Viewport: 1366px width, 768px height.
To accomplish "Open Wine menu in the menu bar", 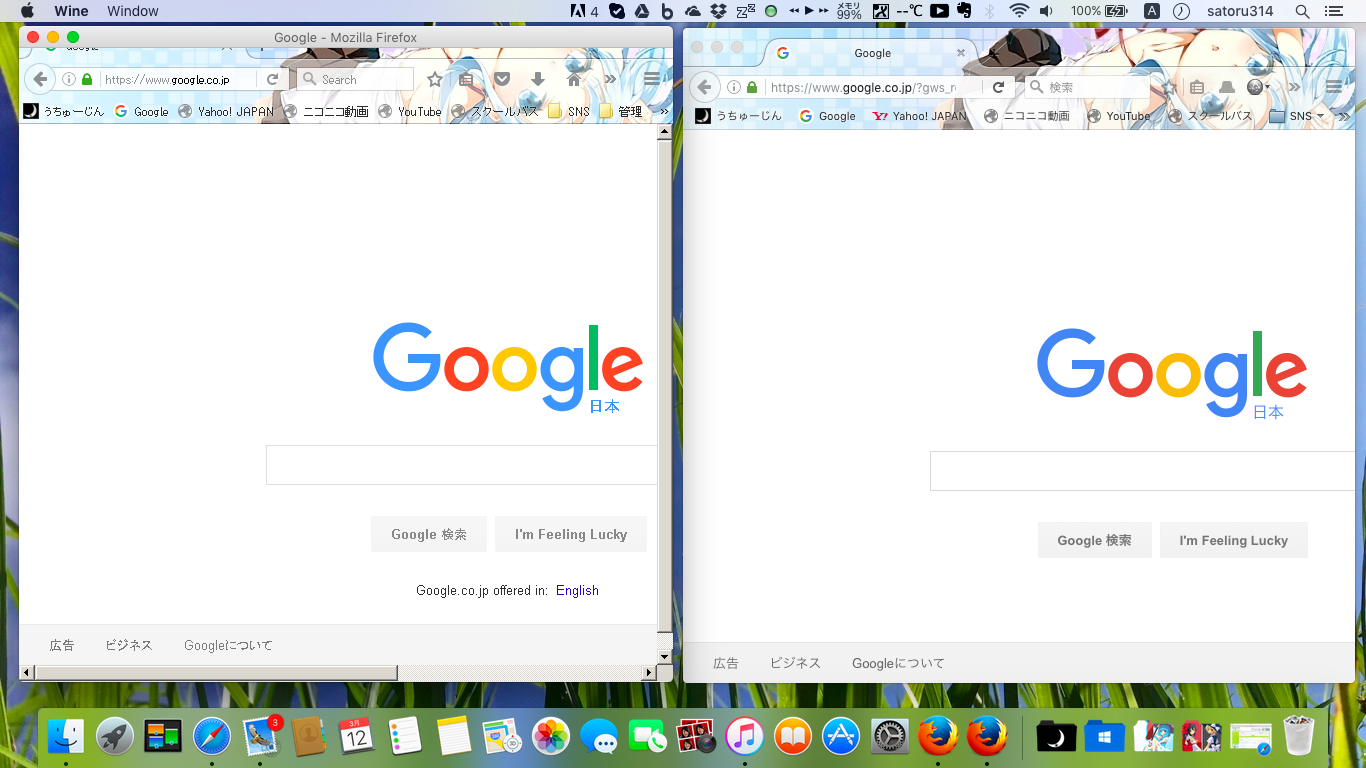I will 71,11.
